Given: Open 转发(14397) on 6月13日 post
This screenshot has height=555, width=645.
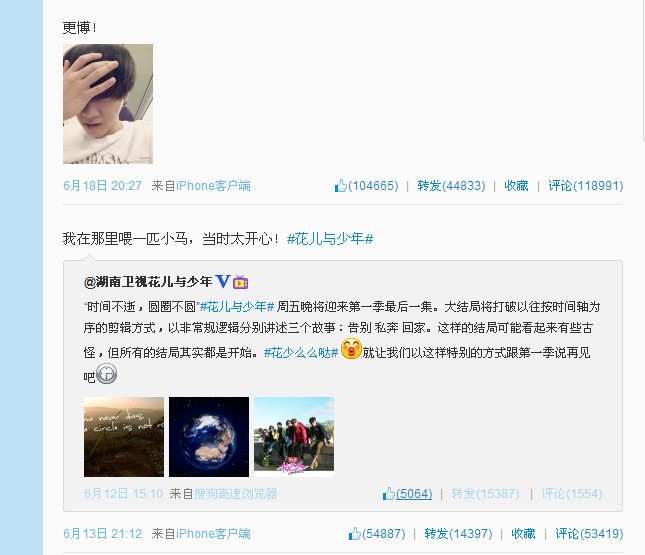Looking at the screenshot, I should coord(458,534).
